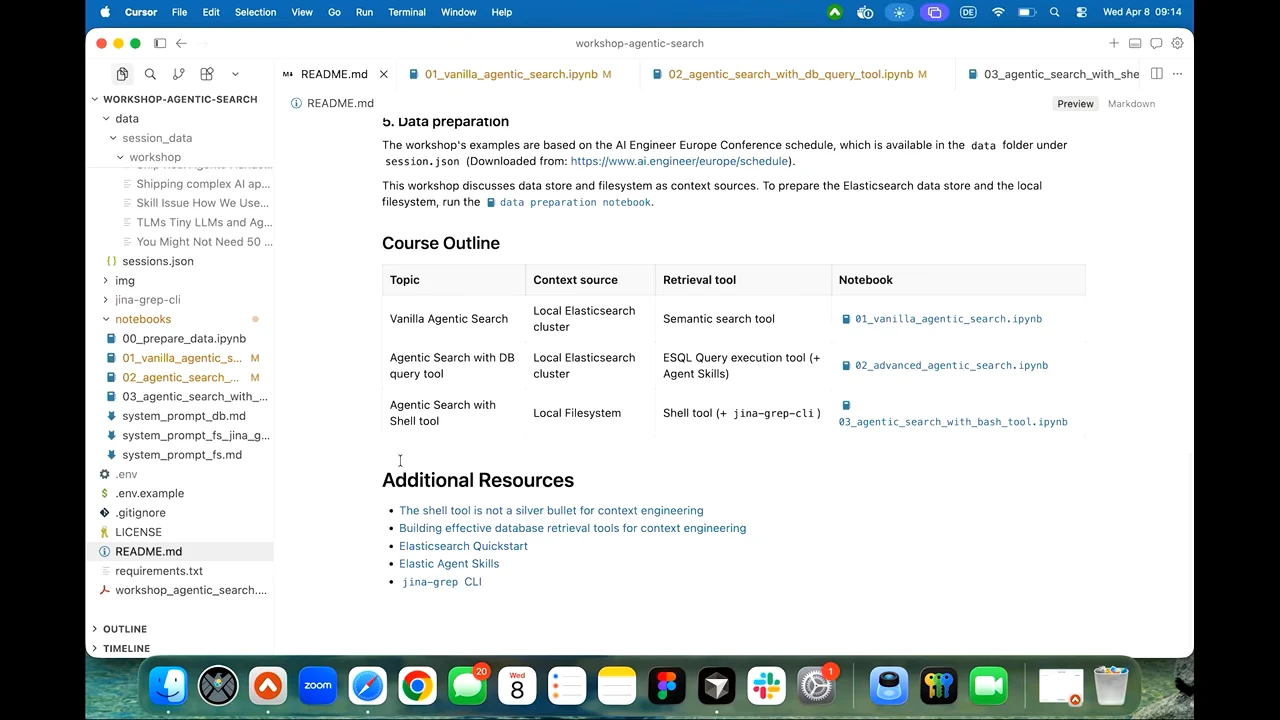This screenshot has height=720, width=1280.
Task: Split the editor to the right
Action: [x=1156, y=74]
